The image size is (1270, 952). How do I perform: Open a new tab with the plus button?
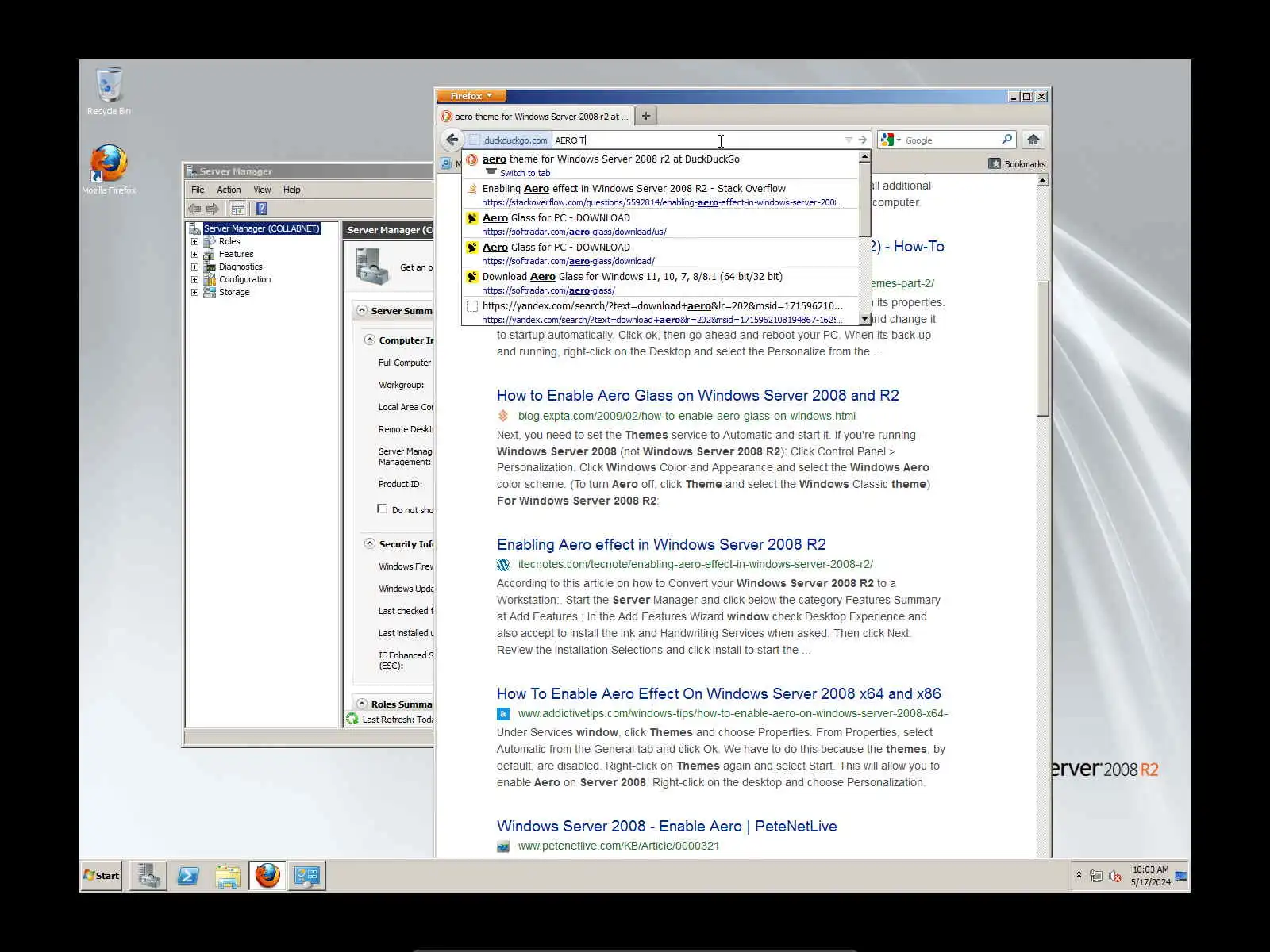click(646, 116)
